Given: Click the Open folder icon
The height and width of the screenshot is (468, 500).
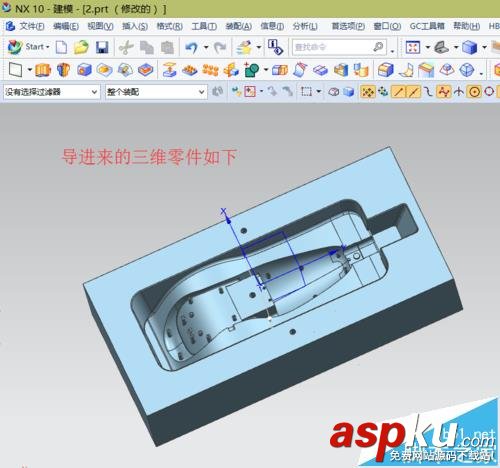Looking at the screenshot, I should 81,47.
